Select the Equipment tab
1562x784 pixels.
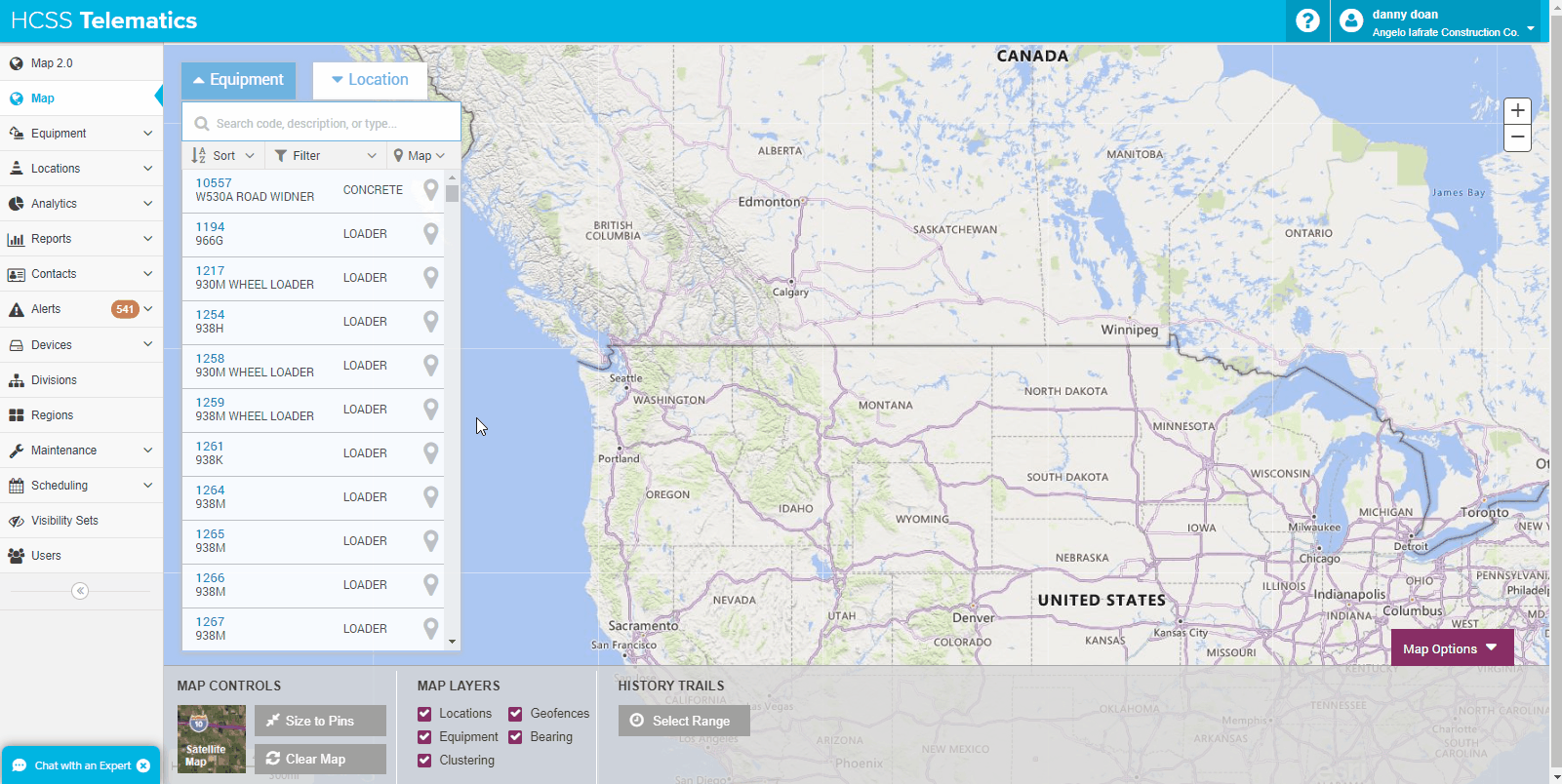(x=238, y=80)
